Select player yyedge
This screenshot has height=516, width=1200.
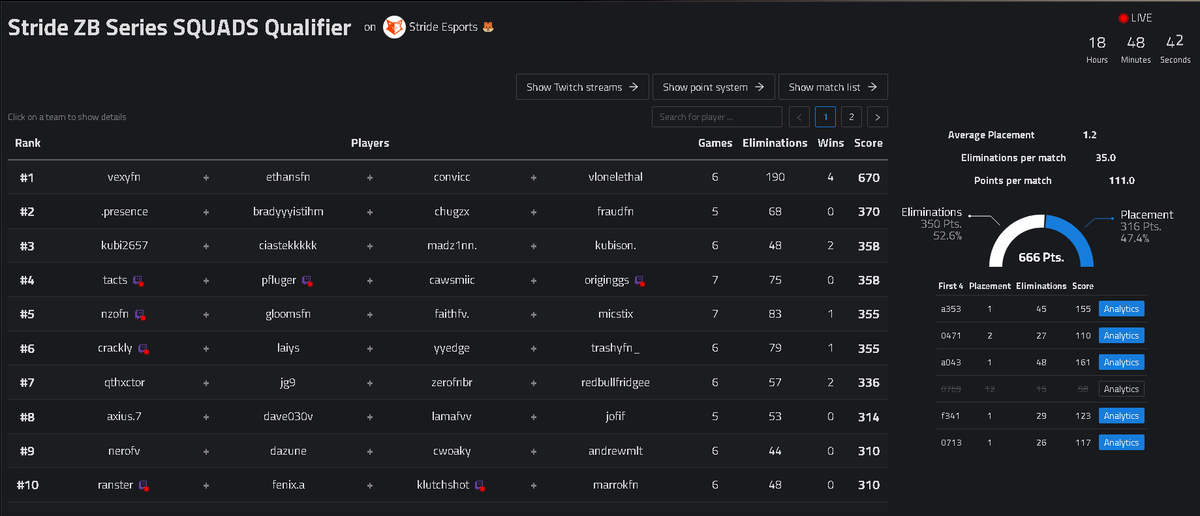[452, 348]
